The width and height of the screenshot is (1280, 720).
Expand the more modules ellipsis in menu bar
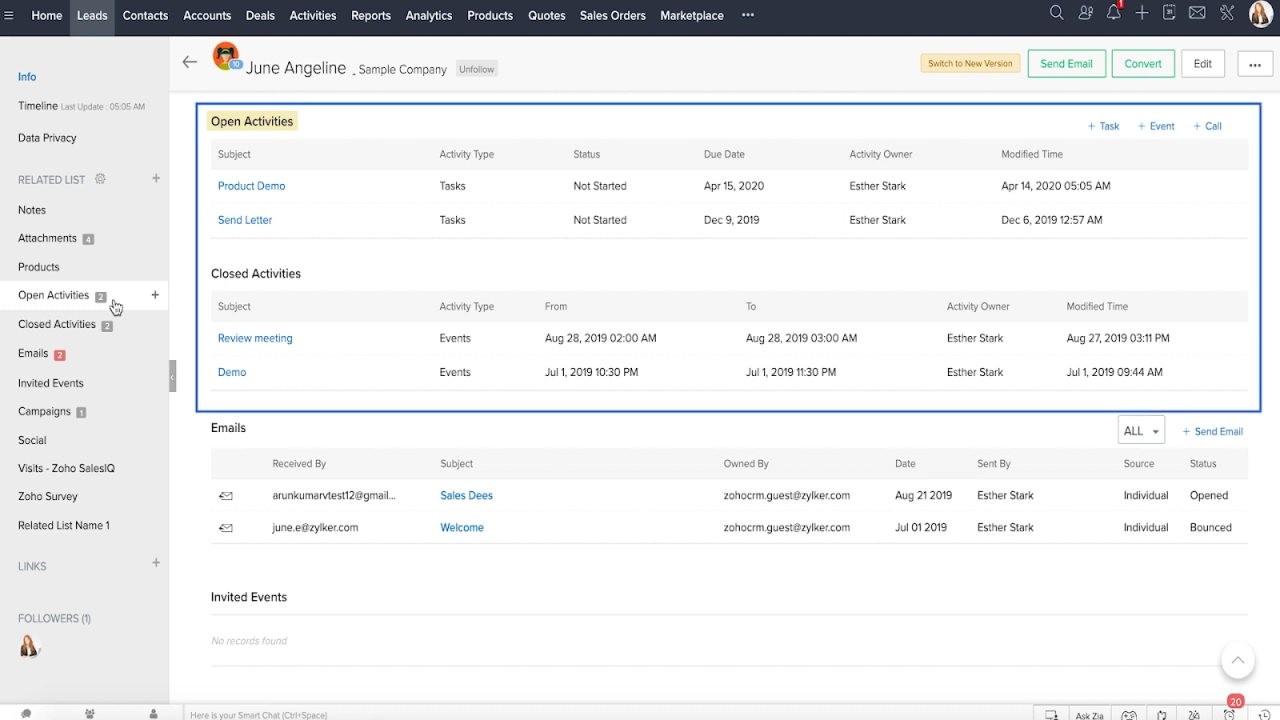[747, 15]
